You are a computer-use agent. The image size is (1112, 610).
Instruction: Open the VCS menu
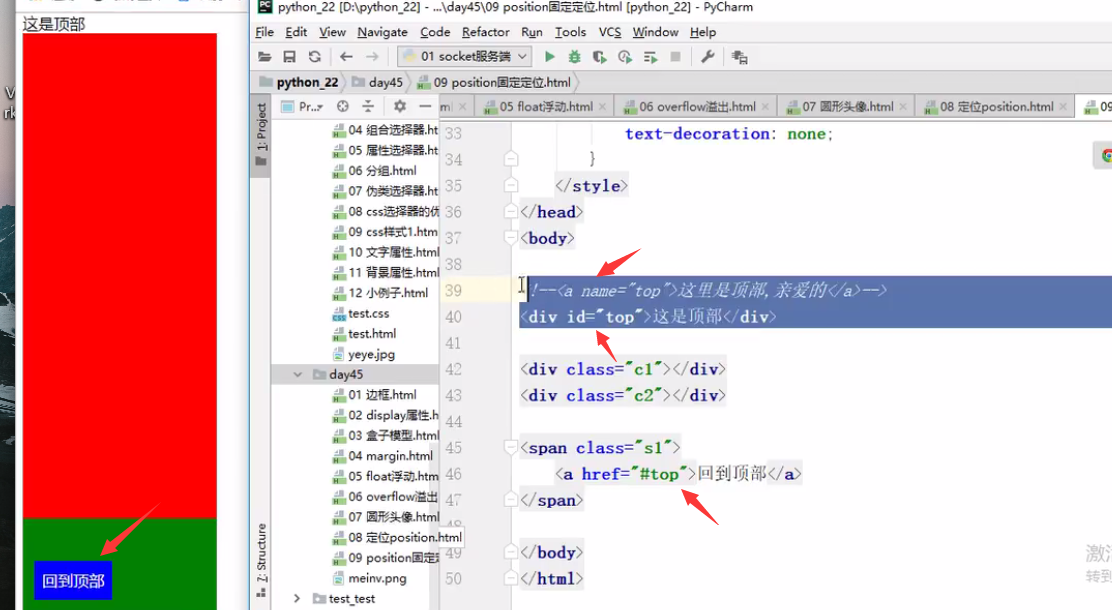(x=610, y=32)
